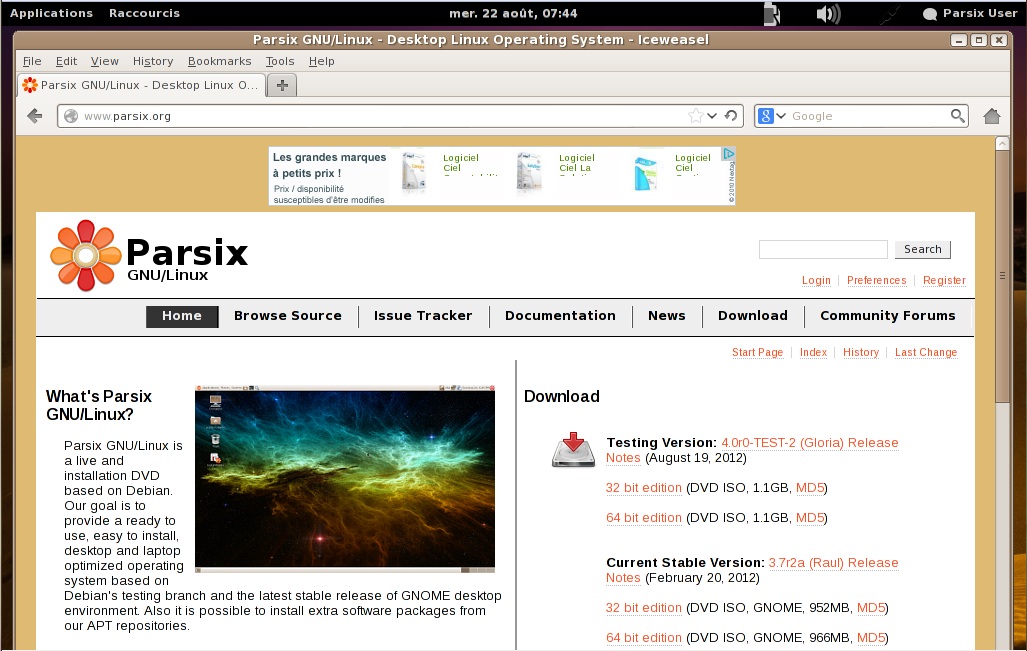Visit Community Forums

click(x=887, y=316)
